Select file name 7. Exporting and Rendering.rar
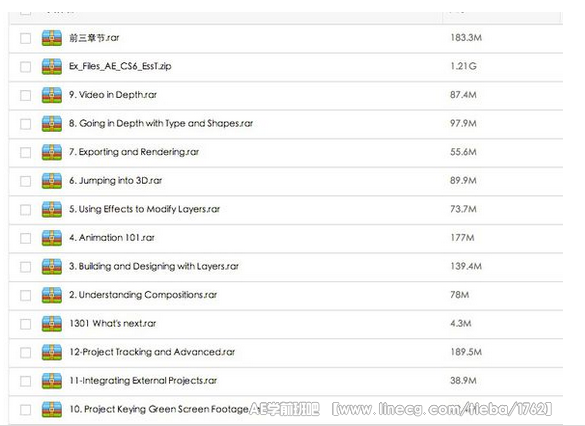This screenshot has width=585, height=426. point(134,152)
